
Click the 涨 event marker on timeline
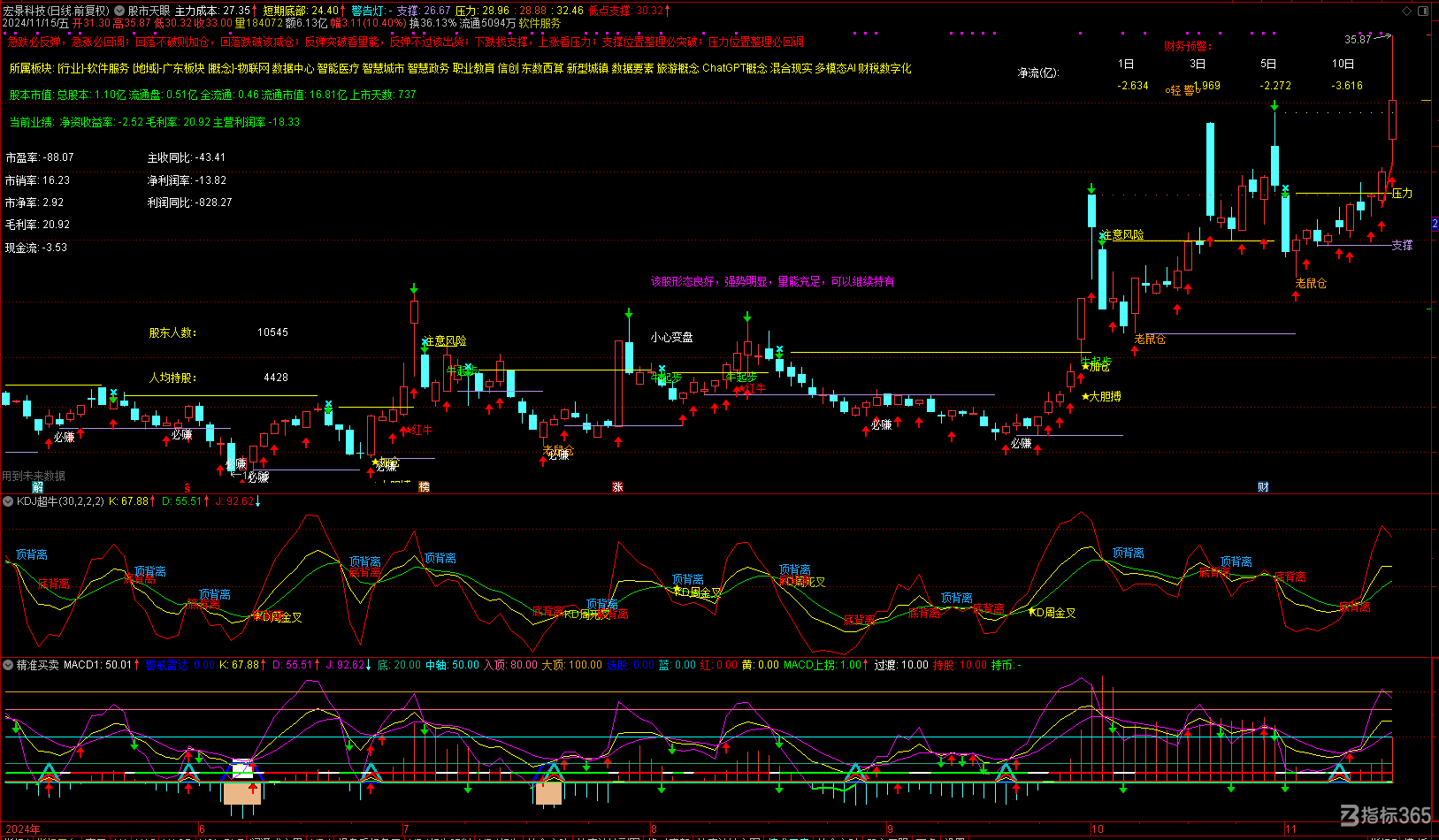(617, 487)
